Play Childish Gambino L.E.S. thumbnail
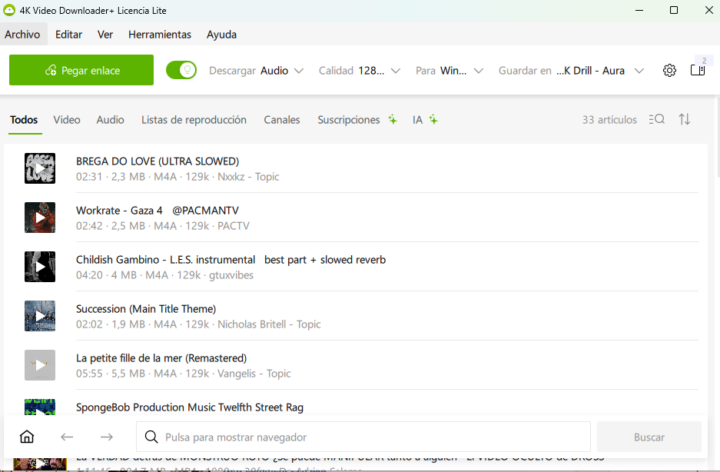Image resolution: width=720 pixels, height=472 pixels. (40, 267)
